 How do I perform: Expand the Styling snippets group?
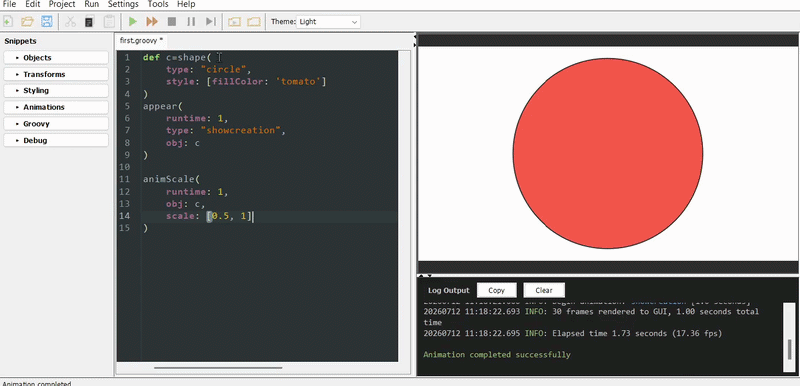(x=56, y=91)
